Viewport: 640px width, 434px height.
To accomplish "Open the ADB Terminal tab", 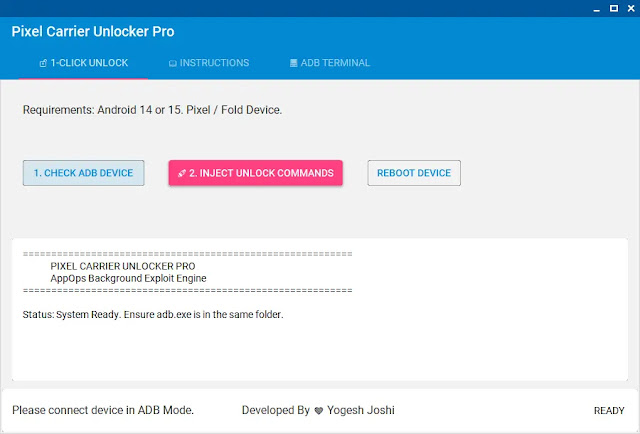I will [x=329, y=63].
